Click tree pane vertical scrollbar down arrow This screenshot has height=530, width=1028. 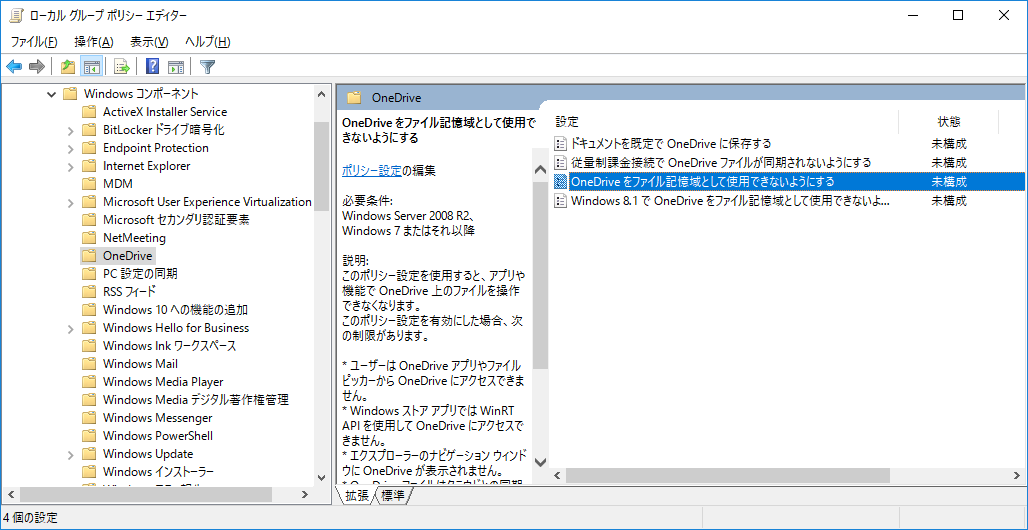[x=321, y=478]
